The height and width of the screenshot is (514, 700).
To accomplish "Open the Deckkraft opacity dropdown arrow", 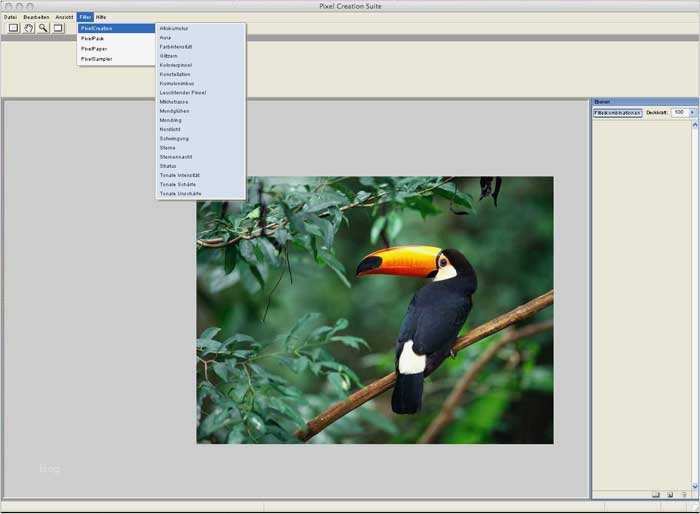I will pos(692,112).
